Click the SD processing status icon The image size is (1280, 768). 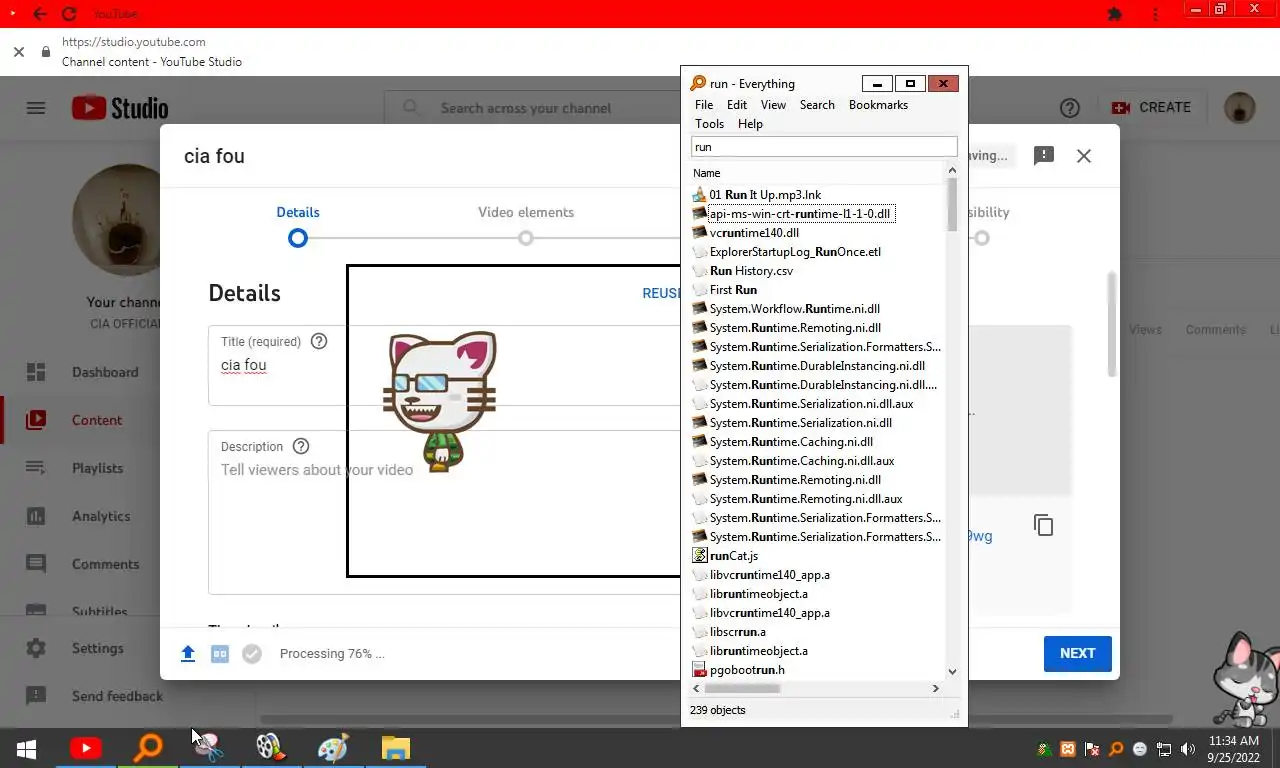click(220, 654)
